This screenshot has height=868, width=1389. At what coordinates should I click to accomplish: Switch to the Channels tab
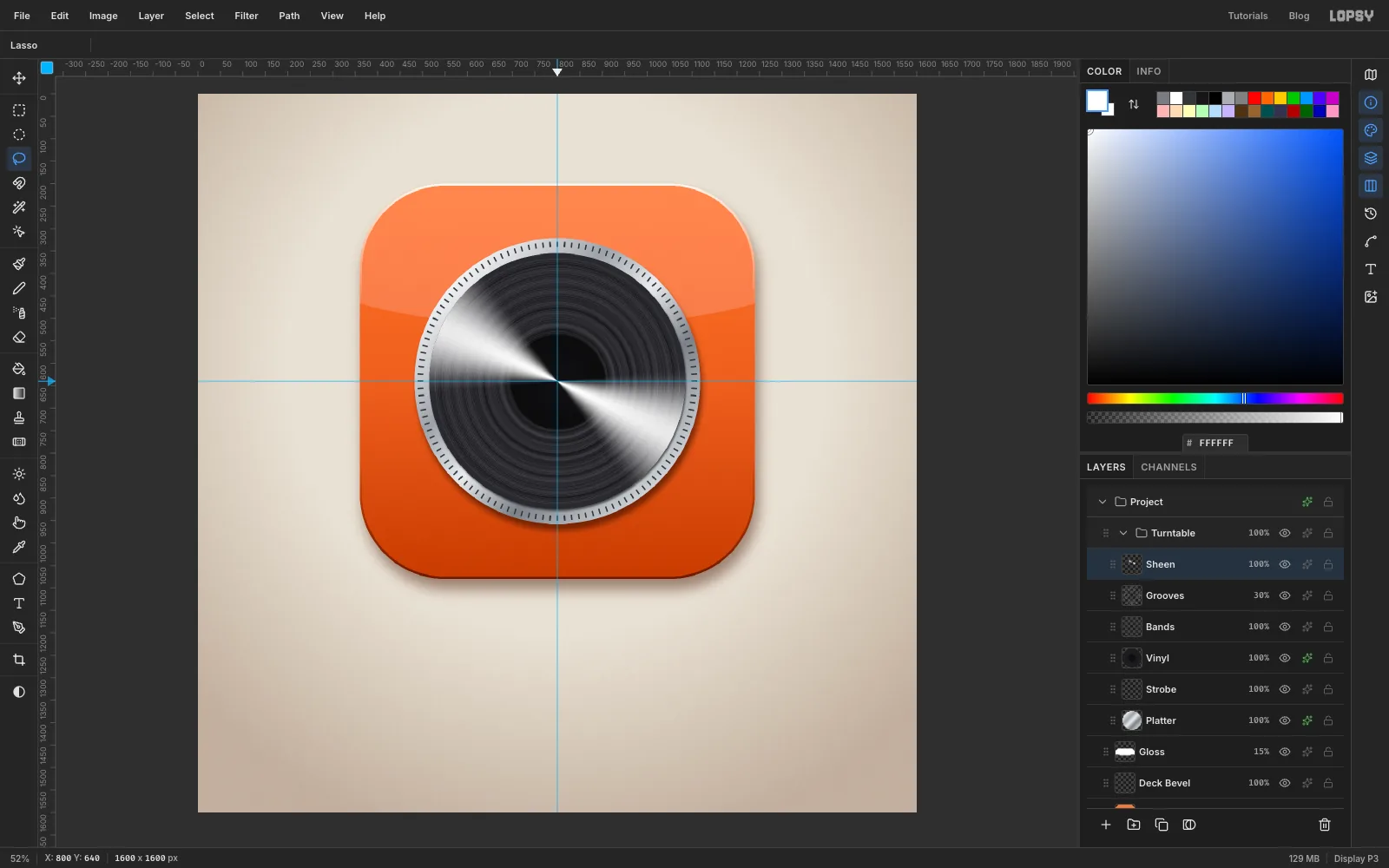coord(1168,467)
